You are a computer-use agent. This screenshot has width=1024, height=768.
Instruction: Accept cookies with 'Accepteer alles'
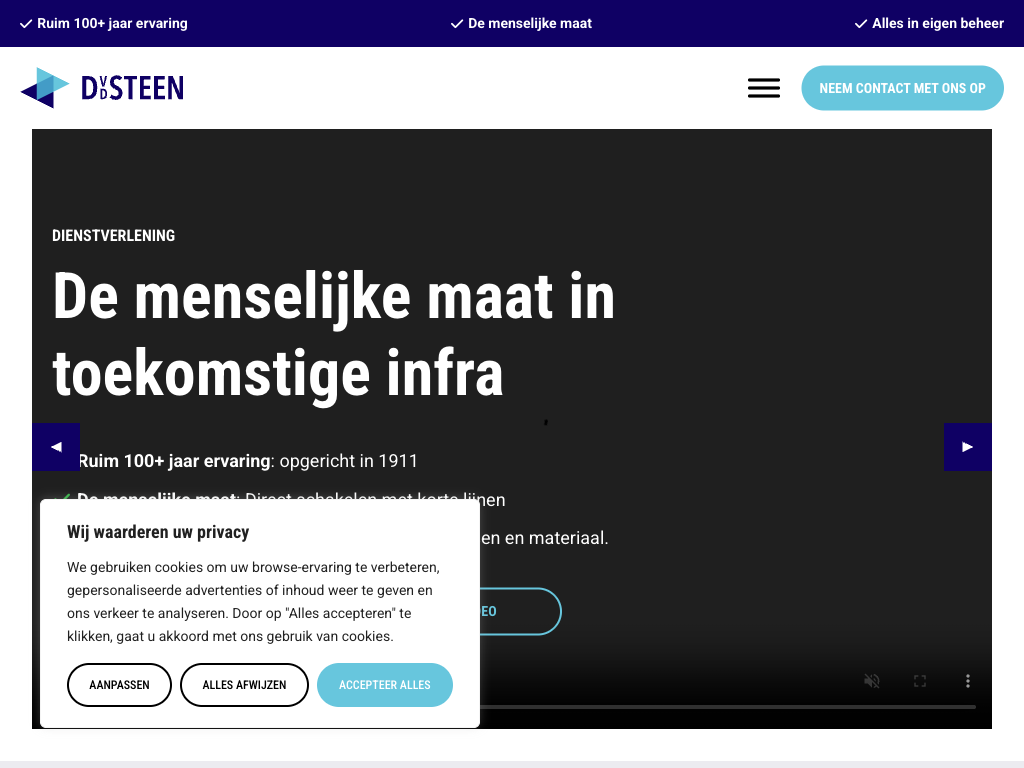[x=385, y=685]
